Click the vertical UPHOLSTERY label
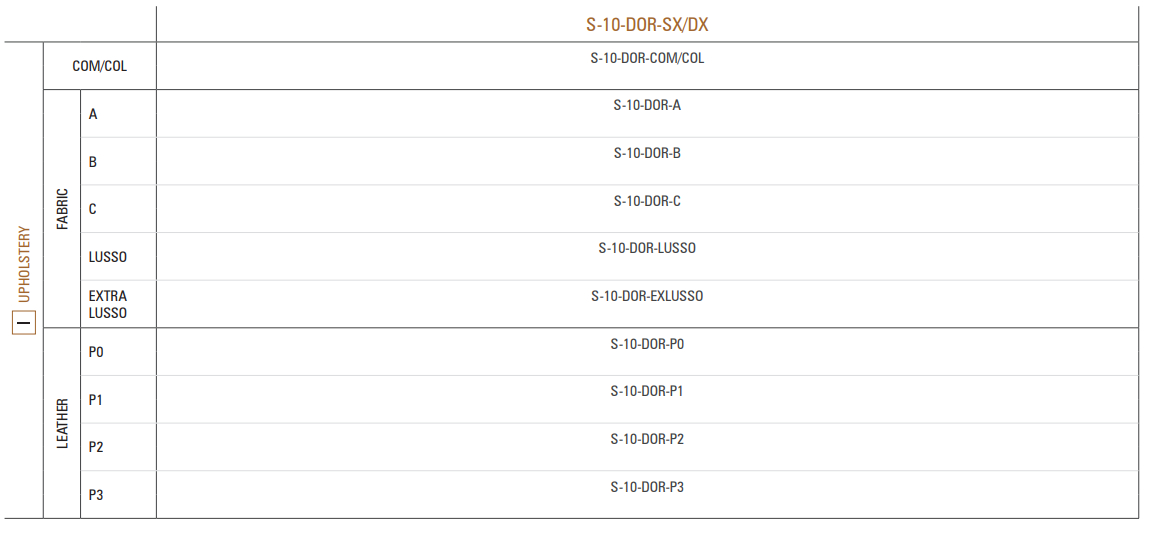 (24, 264)
